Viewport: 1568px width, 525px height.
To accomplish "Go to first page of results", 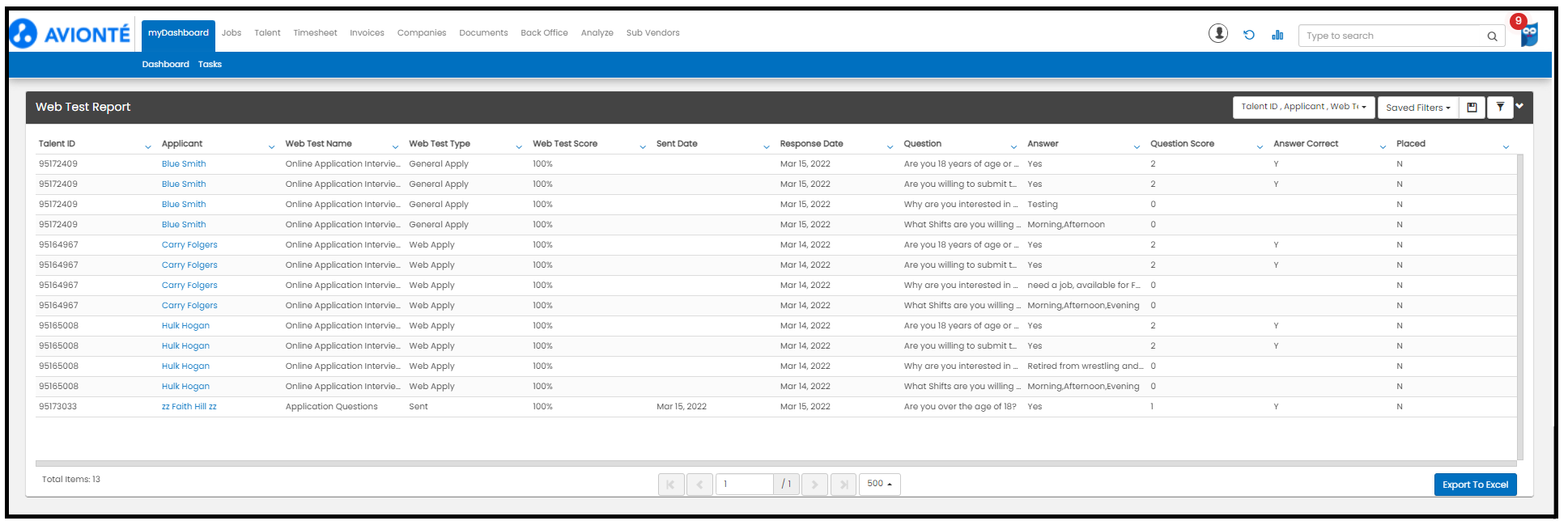I will click(671, 485).
